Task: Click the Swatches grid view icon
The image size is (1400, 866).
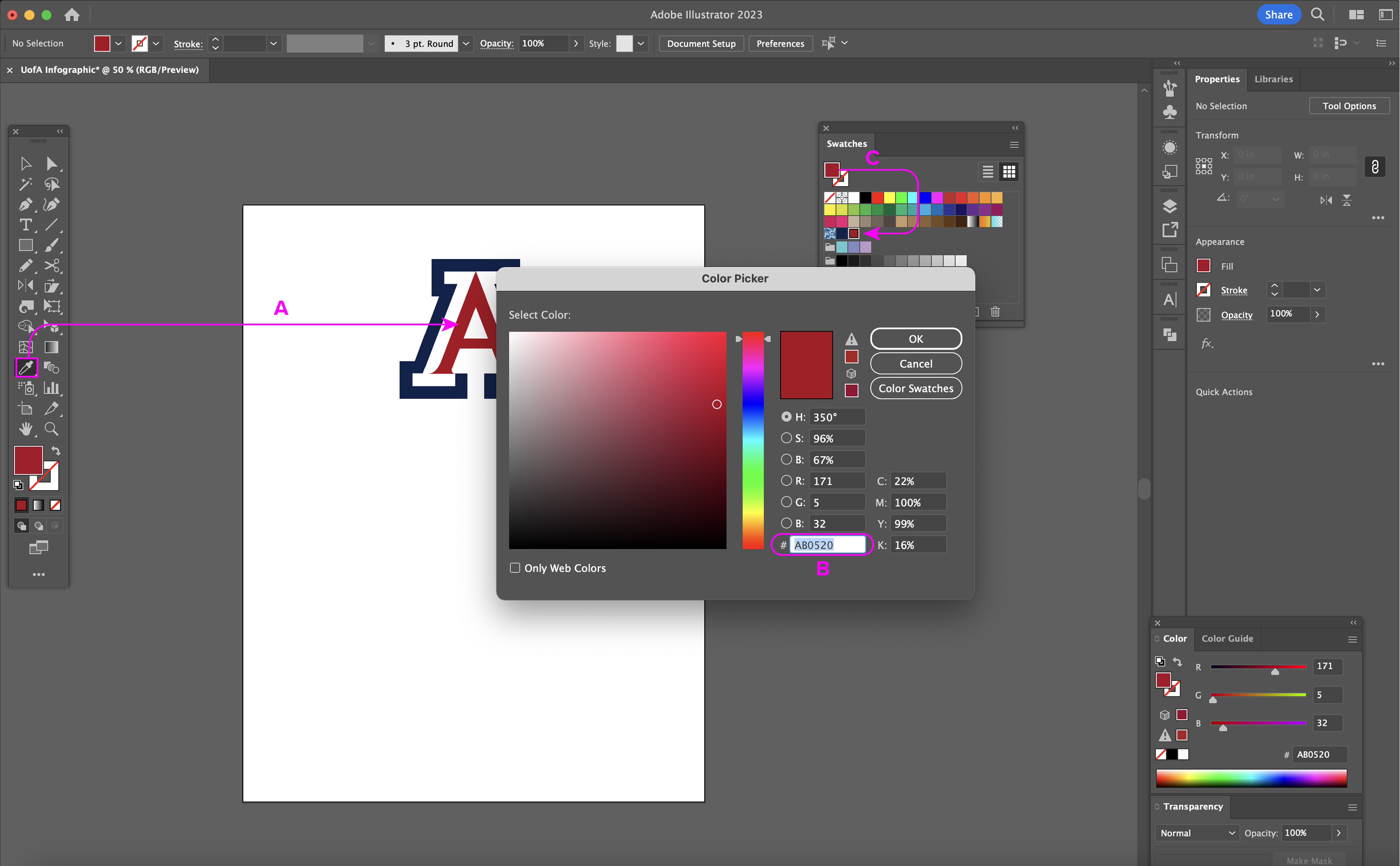Action: pos(1009,171)
